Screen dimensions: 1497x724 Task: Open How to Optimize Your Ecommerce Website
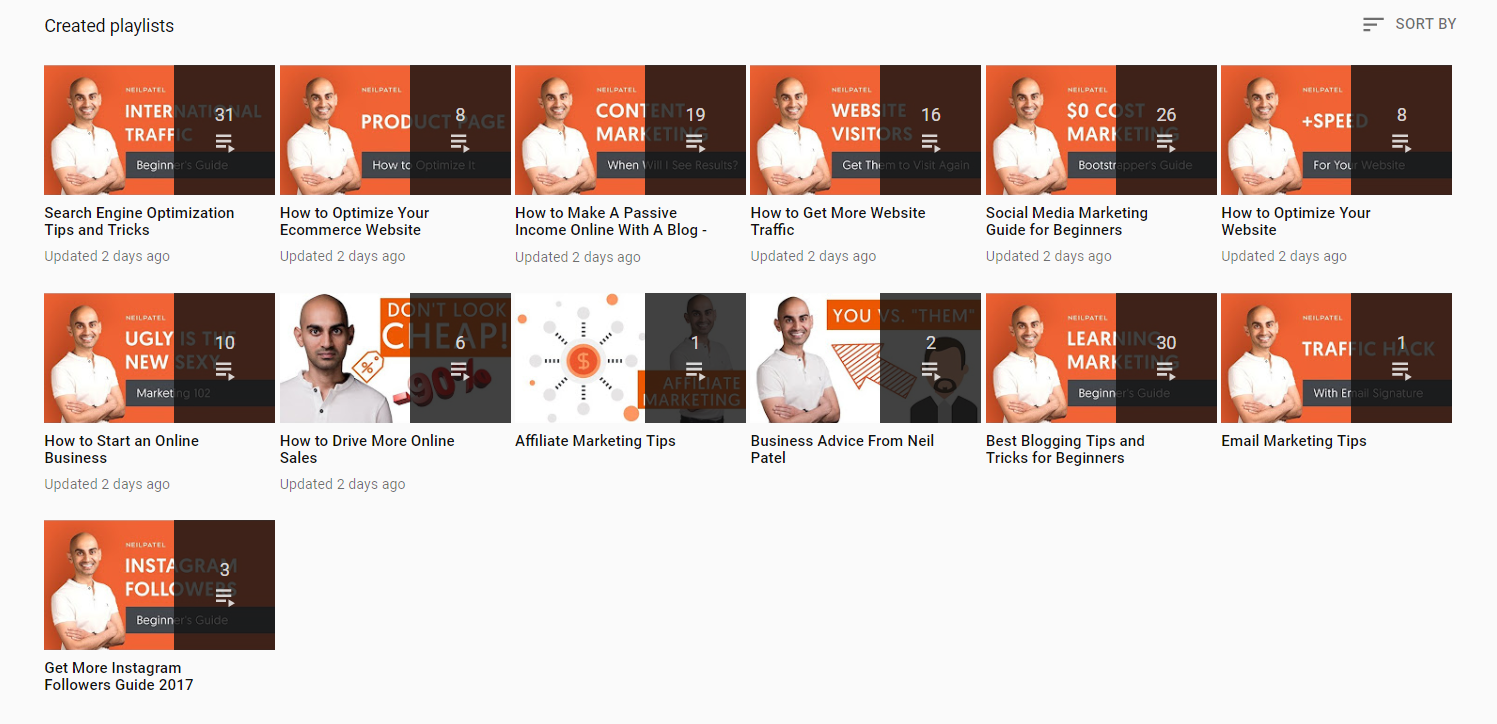[x=354, y=221]
